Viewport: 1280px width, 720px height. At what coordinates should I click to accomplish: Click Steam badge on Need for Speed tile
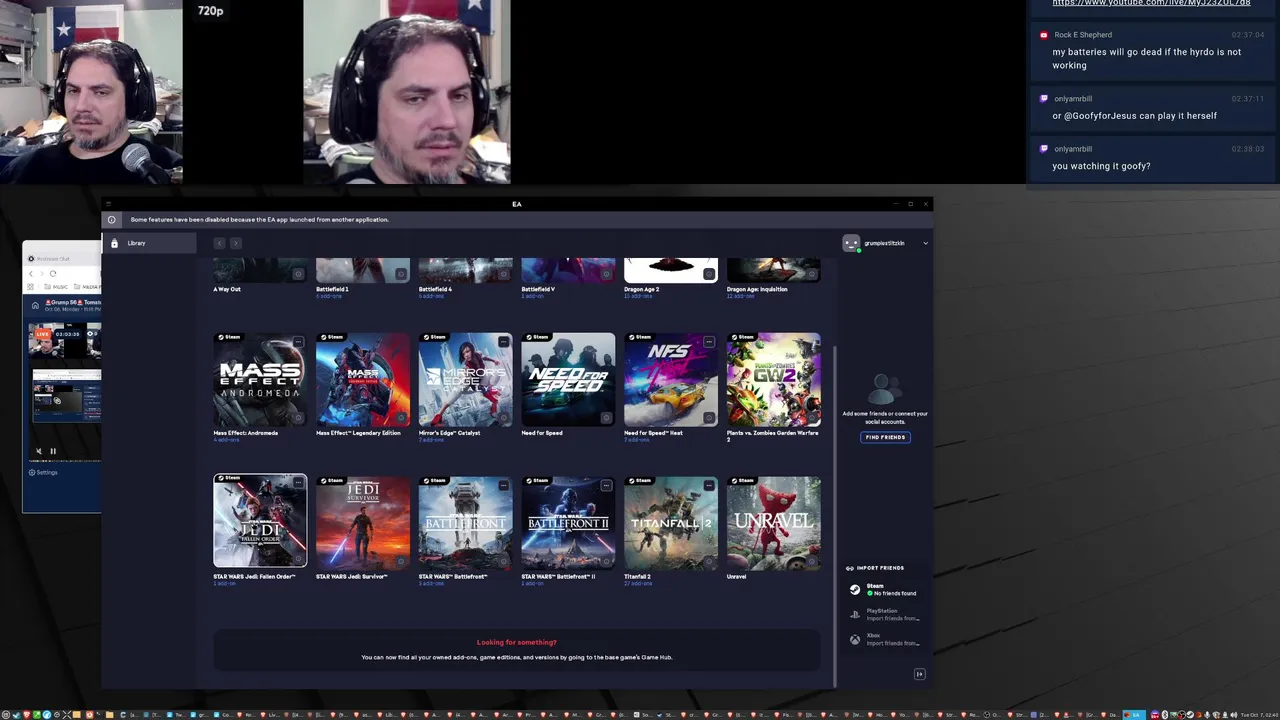tap(535, 337)
